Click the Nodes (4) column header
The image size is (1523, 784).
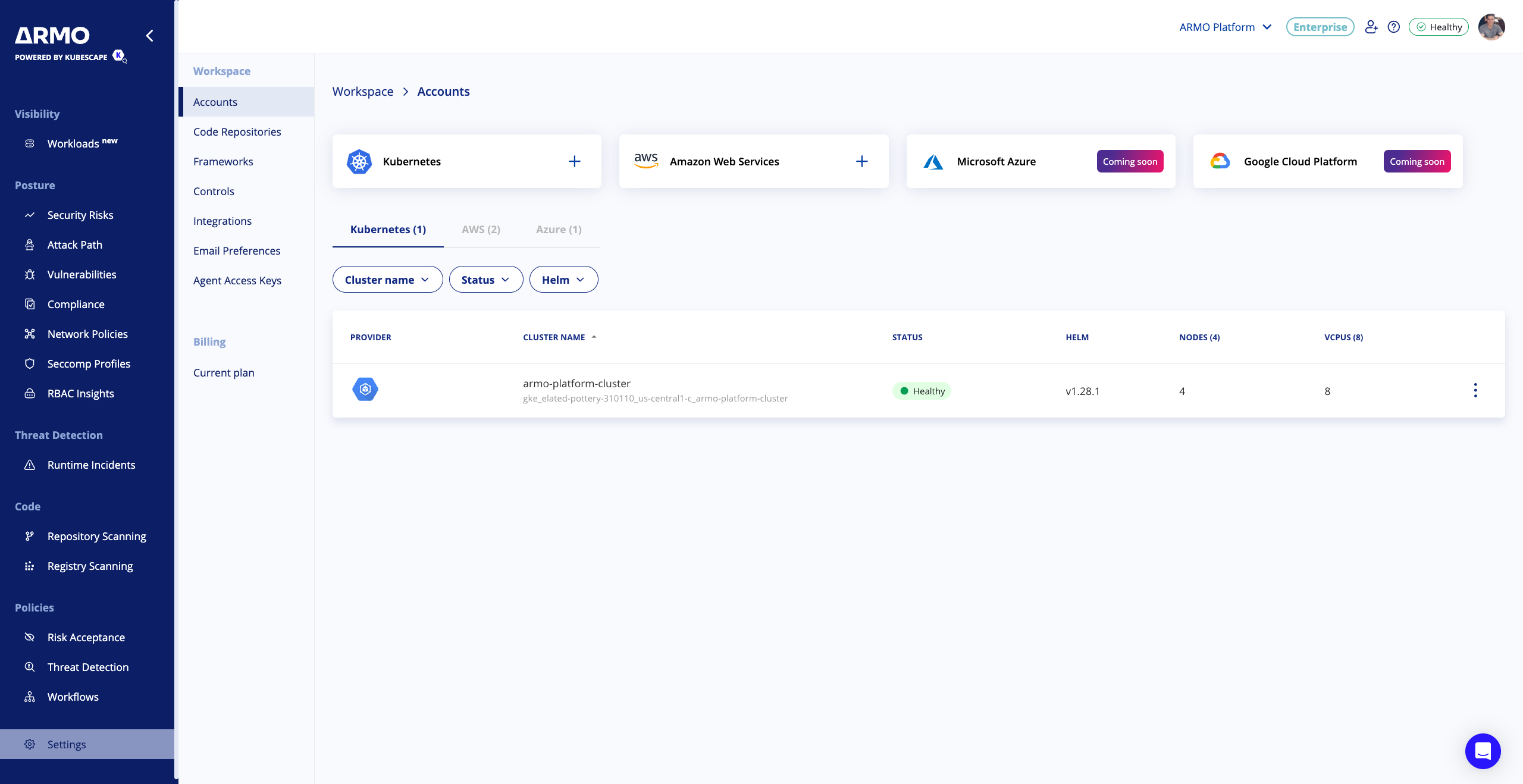pos(1199,337)
